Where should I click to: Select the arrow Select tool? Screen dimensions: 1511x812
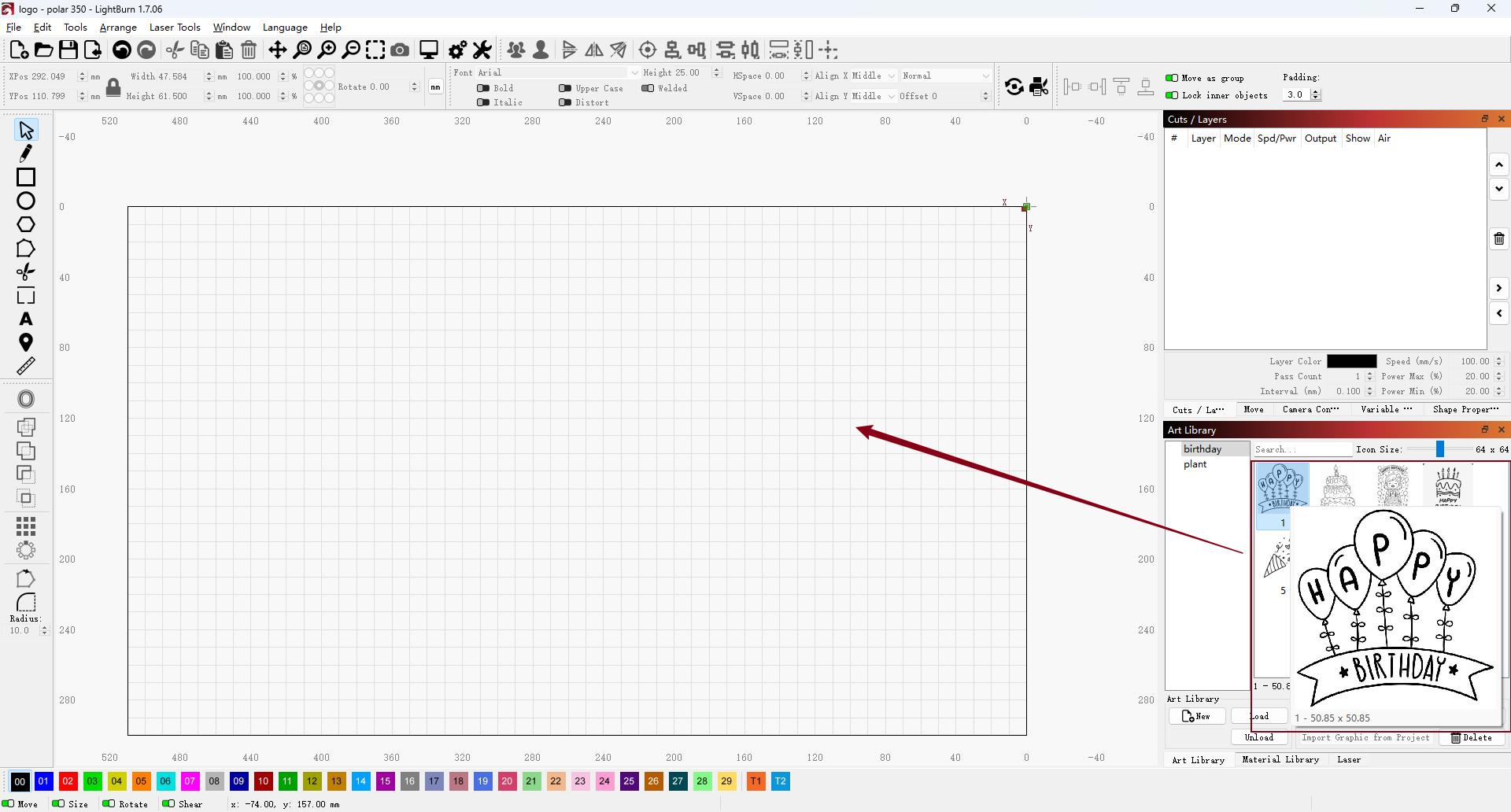(26, 130)
